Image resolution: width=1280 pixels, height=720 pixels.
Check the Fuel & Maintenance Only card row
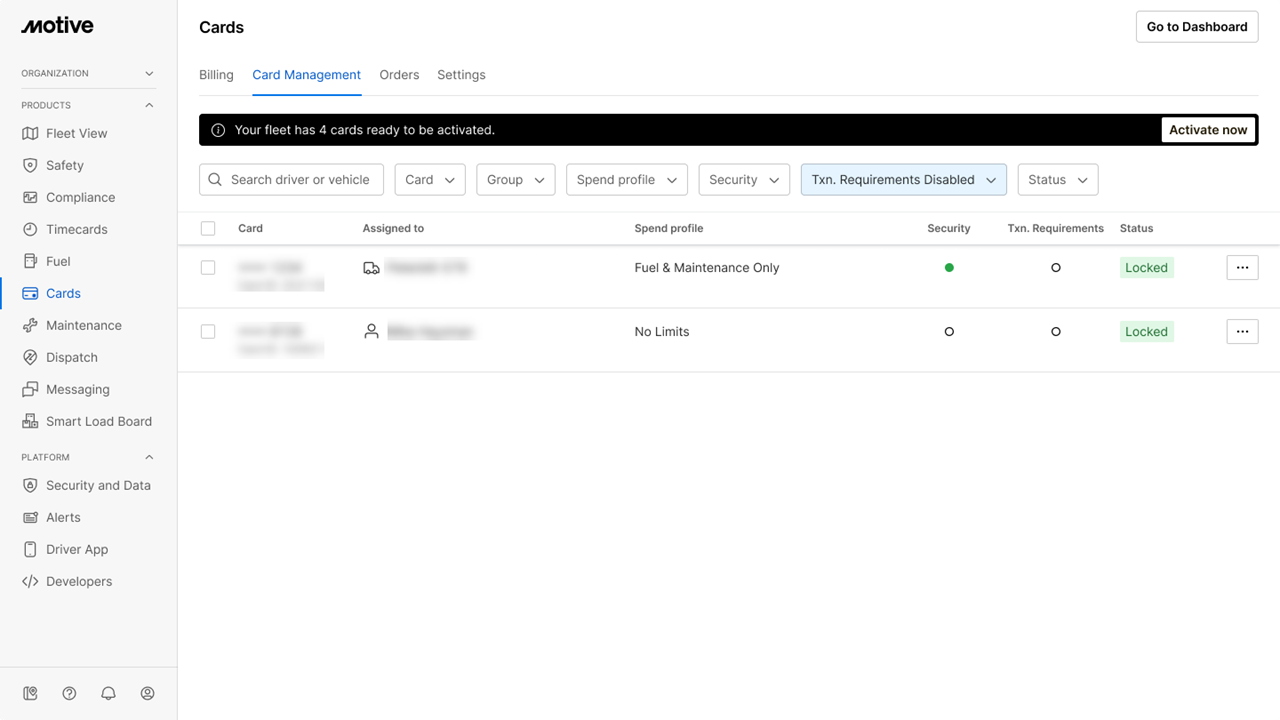pyautogui.click(x=208, y=268)
